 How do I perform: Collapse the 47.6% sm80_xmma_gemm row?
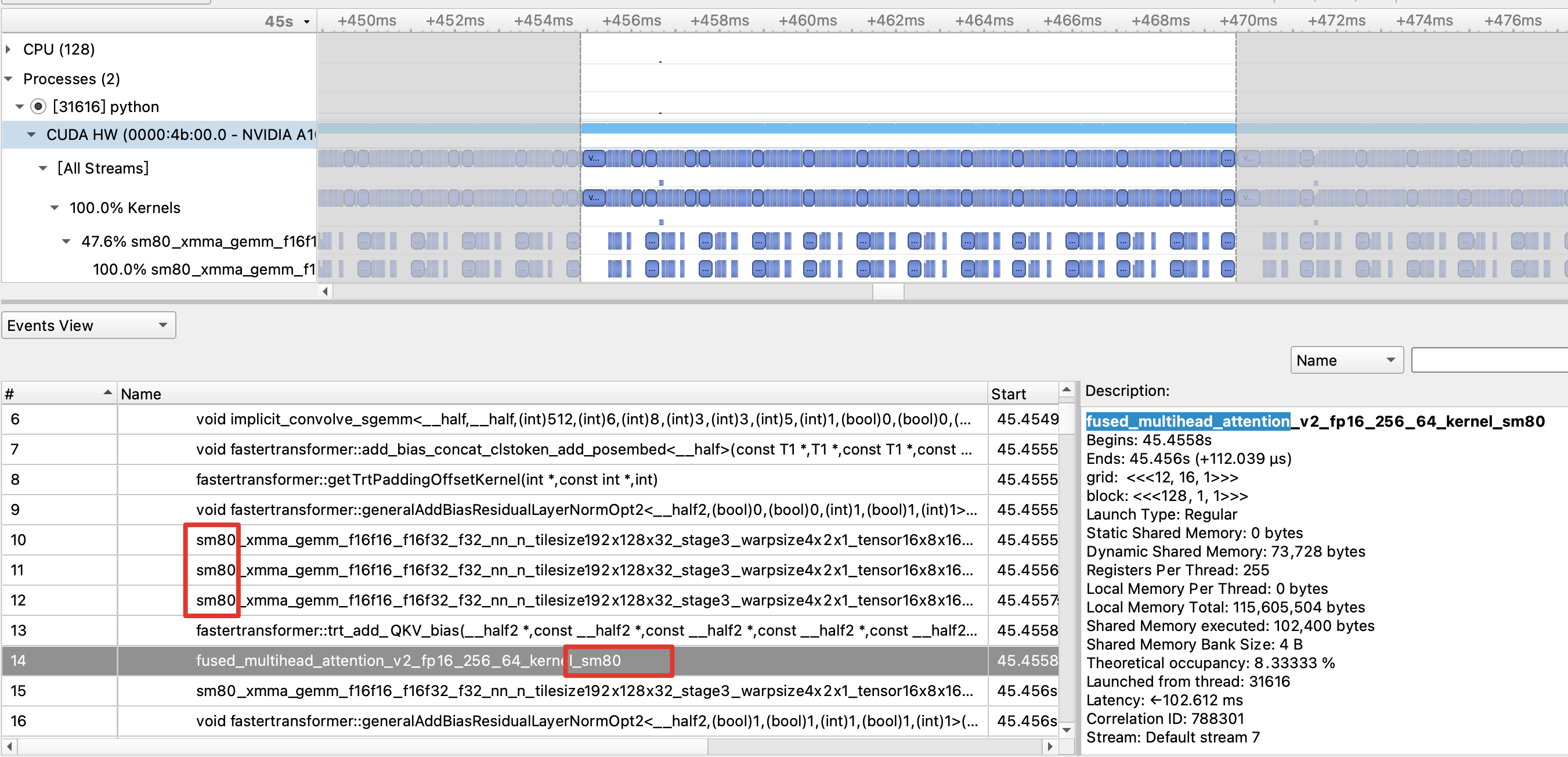(x=66, y=241)
